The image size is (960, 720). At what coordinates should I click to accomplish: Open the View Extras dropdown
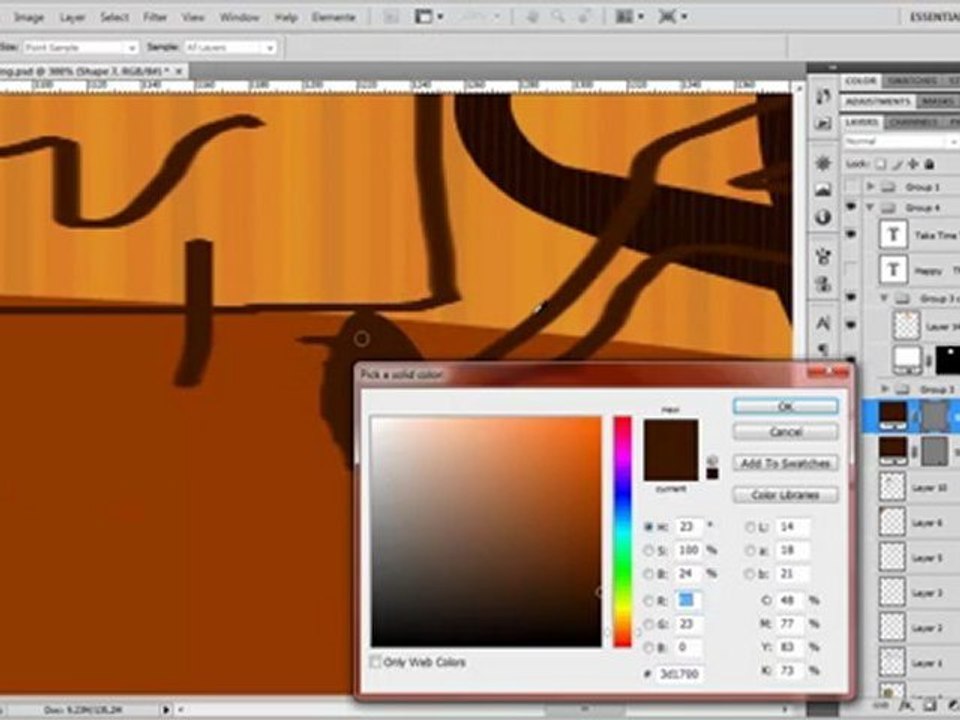point(429,17)
